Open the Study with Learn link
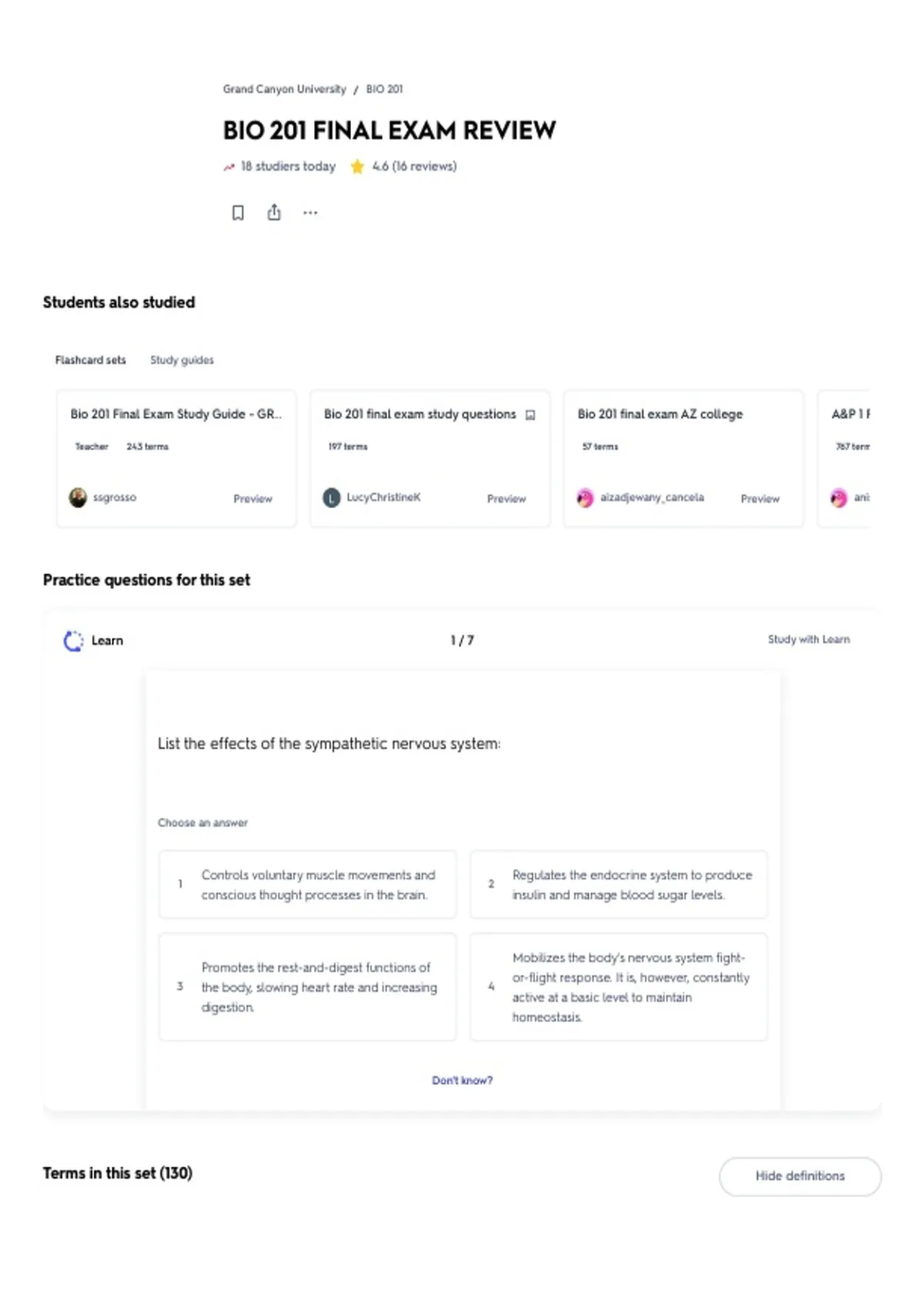The image size is (924, 1309). (808, 639)
